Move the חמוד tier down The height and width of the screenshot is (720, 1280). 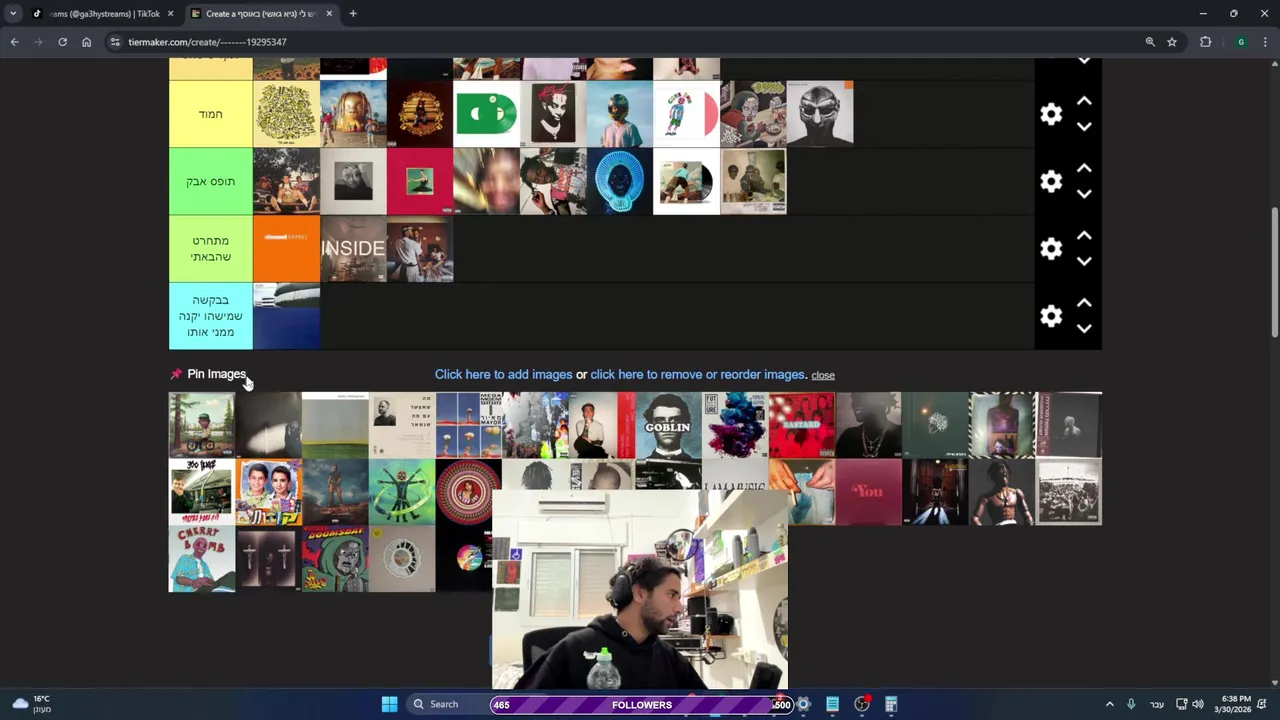click(1084, 127)
